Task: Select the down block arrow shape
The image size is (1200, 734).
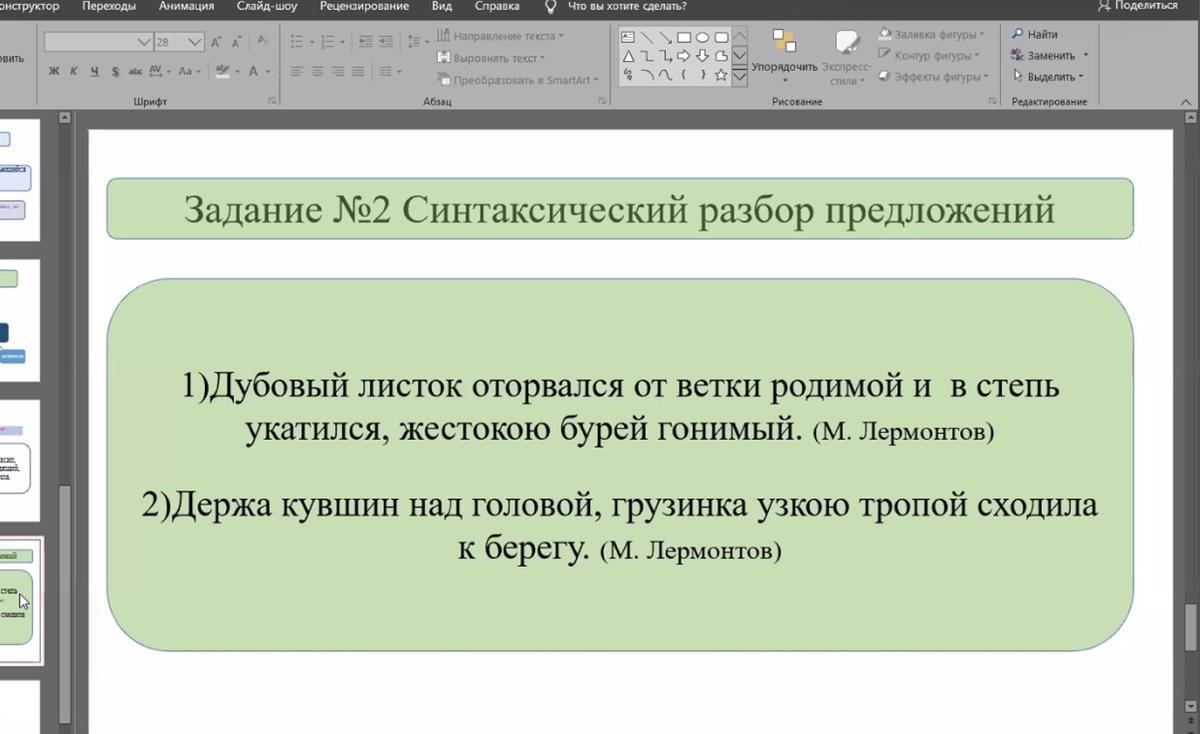Action: pos(702,56)
